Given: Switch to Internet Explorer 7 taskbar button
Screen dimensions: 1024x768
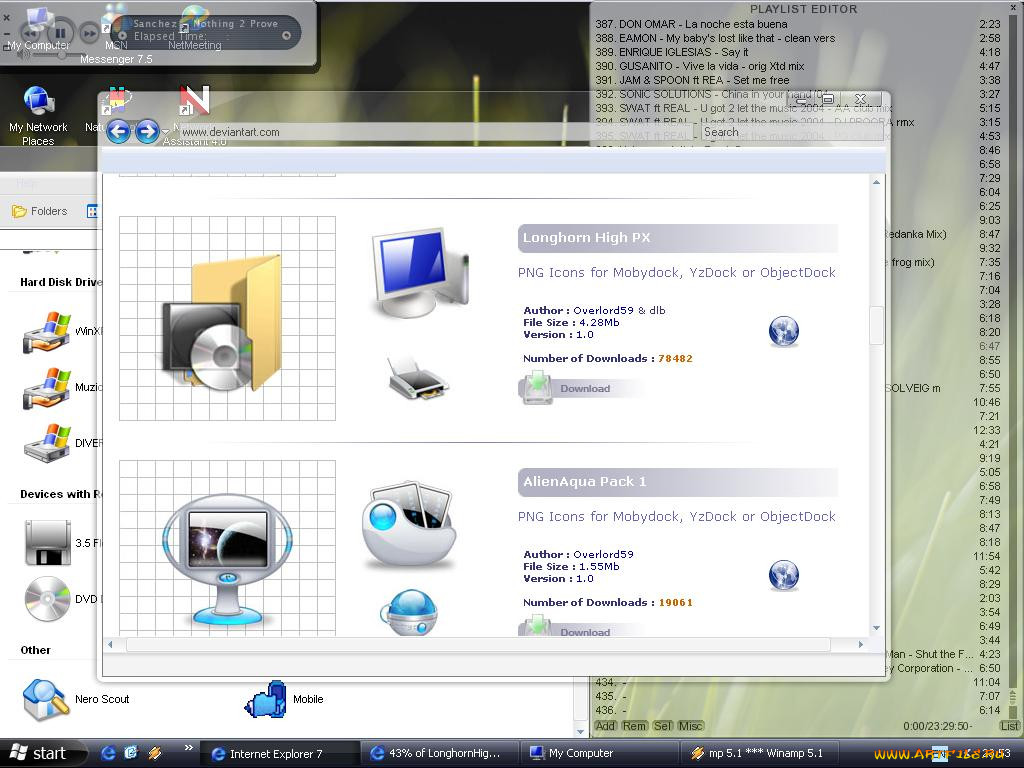Looking at the screenshot, I should [279, 754].
